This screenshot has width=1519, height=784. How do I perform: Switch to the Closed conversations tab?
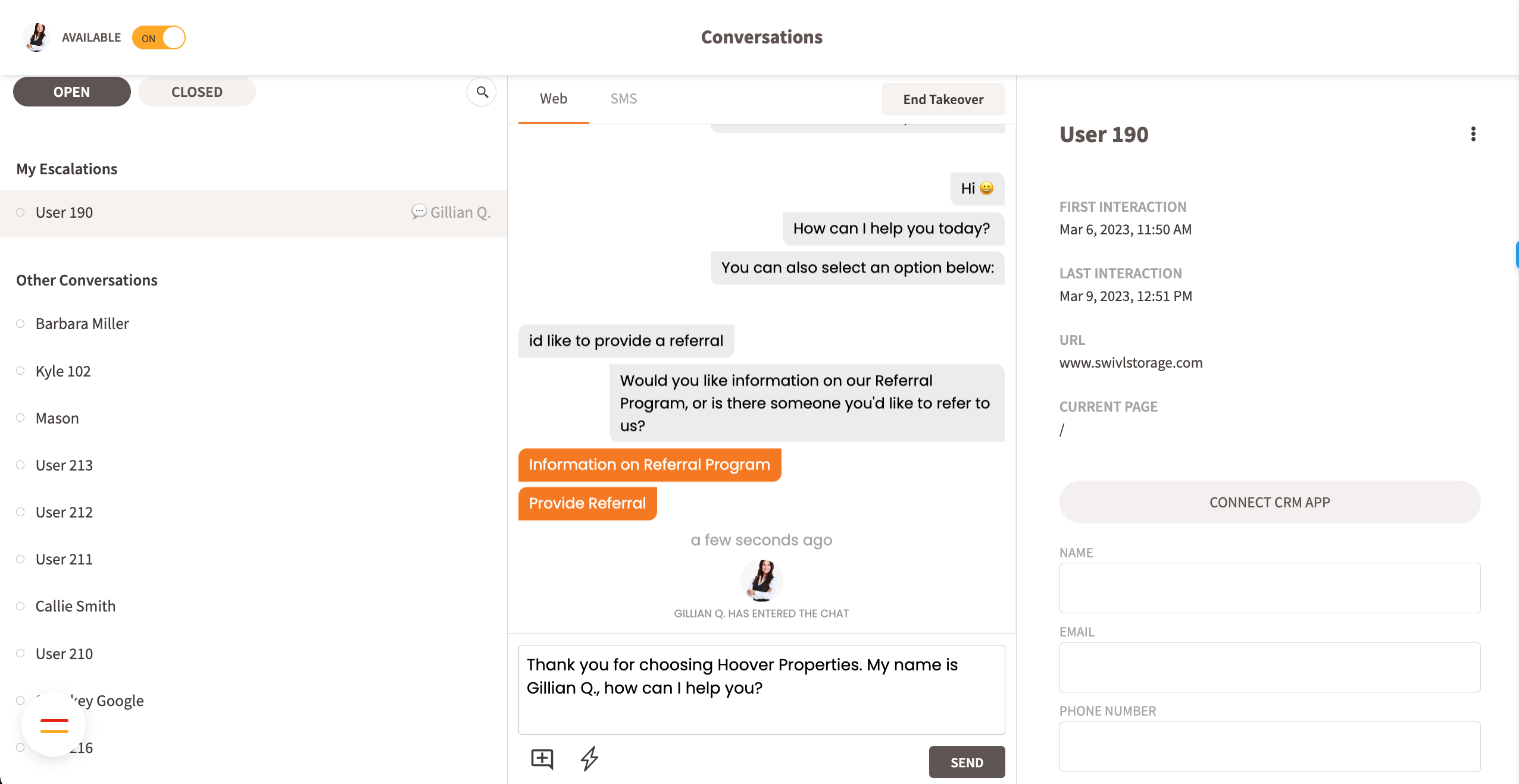pyautogui.click(x=196, y=92)
